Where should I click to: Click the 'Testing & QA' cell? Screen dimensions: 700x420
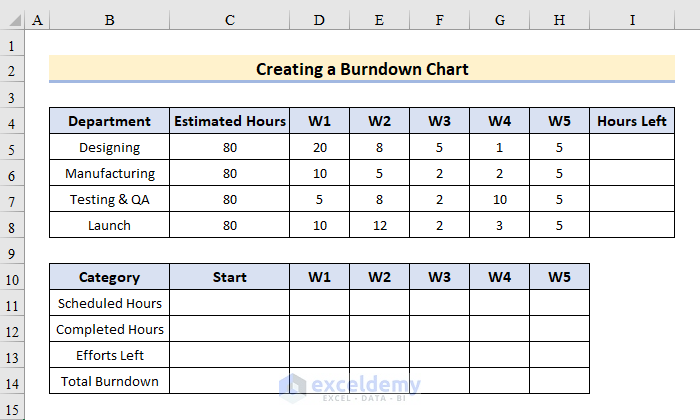(109, 199)
